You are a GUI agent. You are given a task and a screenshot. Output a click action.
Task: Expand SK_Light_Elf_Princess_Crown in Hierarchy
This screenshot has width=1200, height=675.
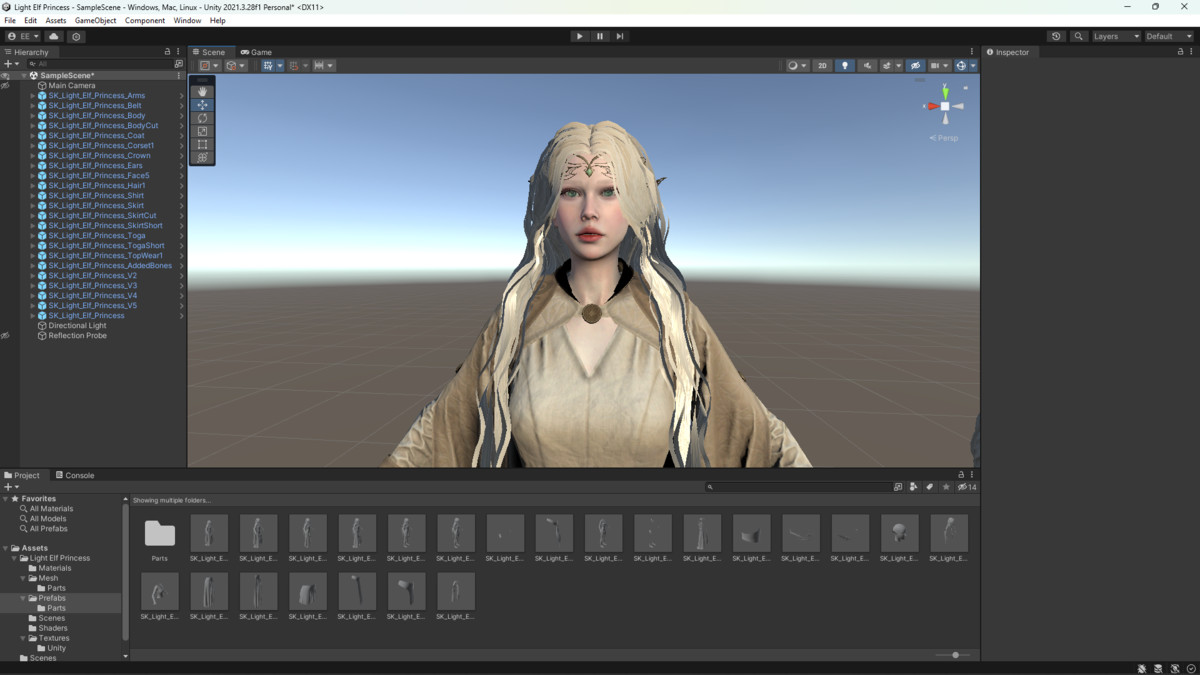(32, 156)
